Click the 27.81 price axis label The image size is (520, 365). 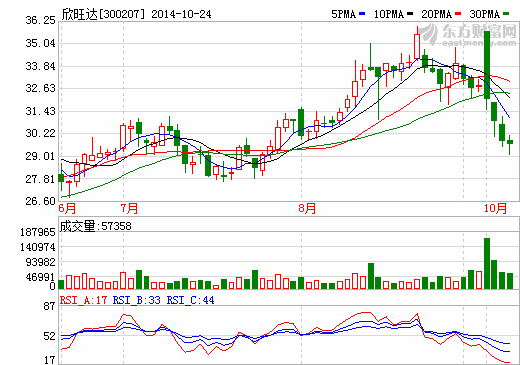[41, 179]
